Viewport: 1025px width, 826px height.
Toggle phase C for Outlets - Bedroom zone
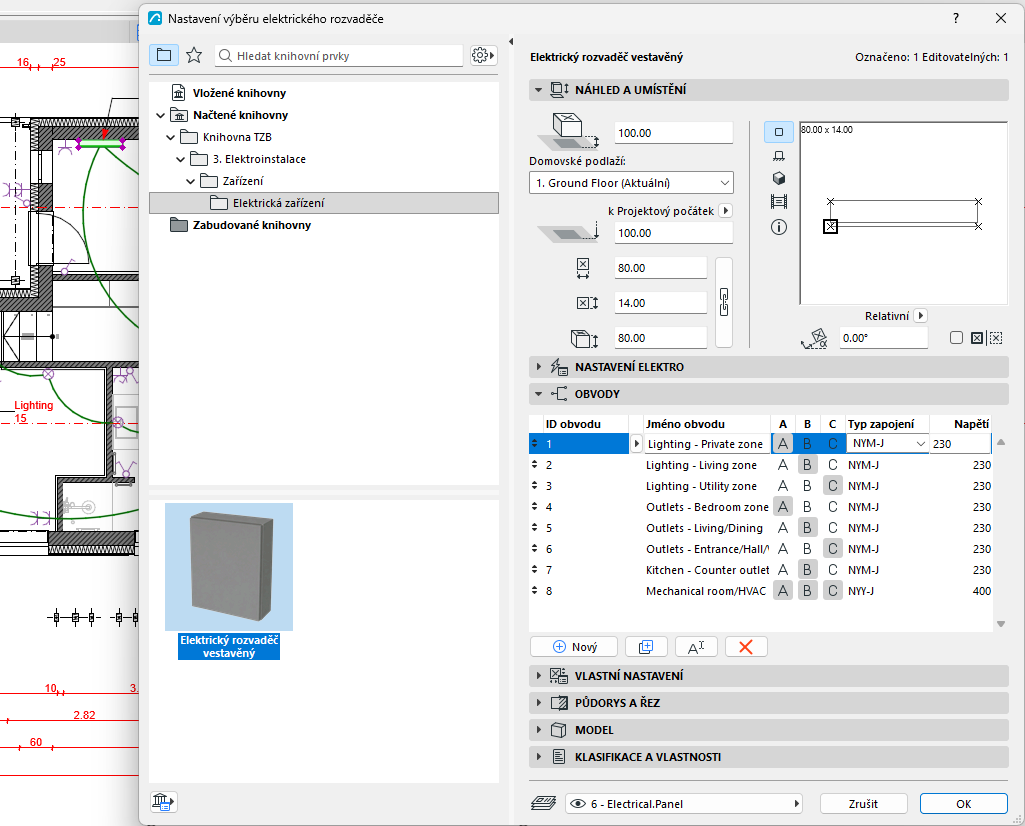832,507
